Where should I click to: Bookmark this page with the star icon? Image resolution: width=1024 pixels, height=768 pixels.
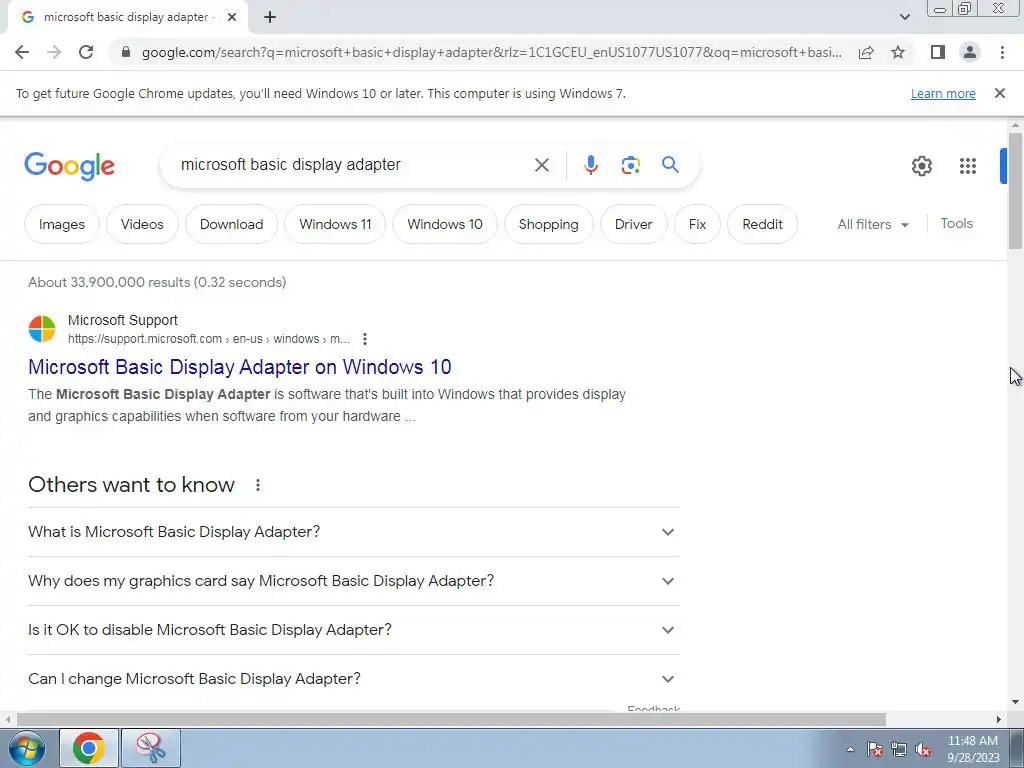click(x=898, y=52)
